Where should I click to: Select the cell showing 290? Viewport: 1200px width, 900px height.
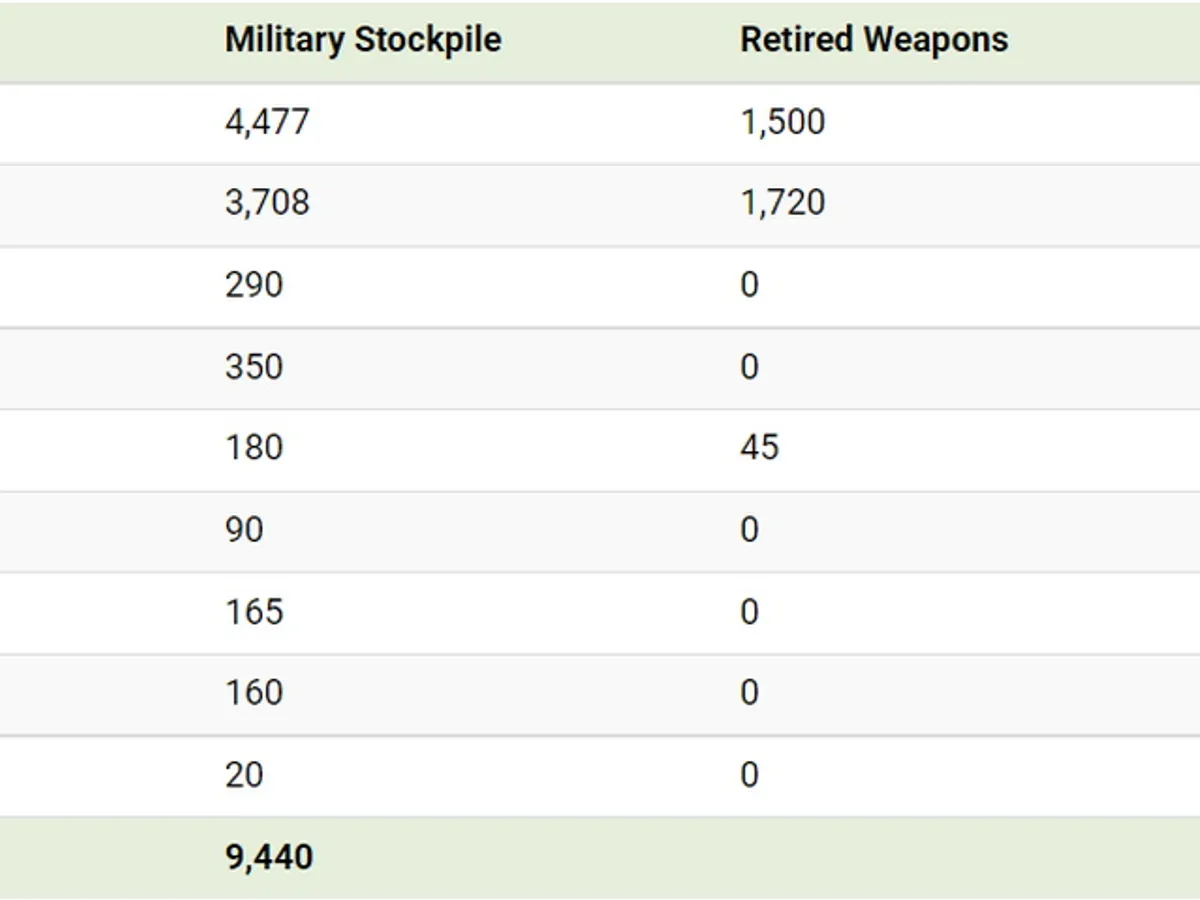[x=254, y=285]
